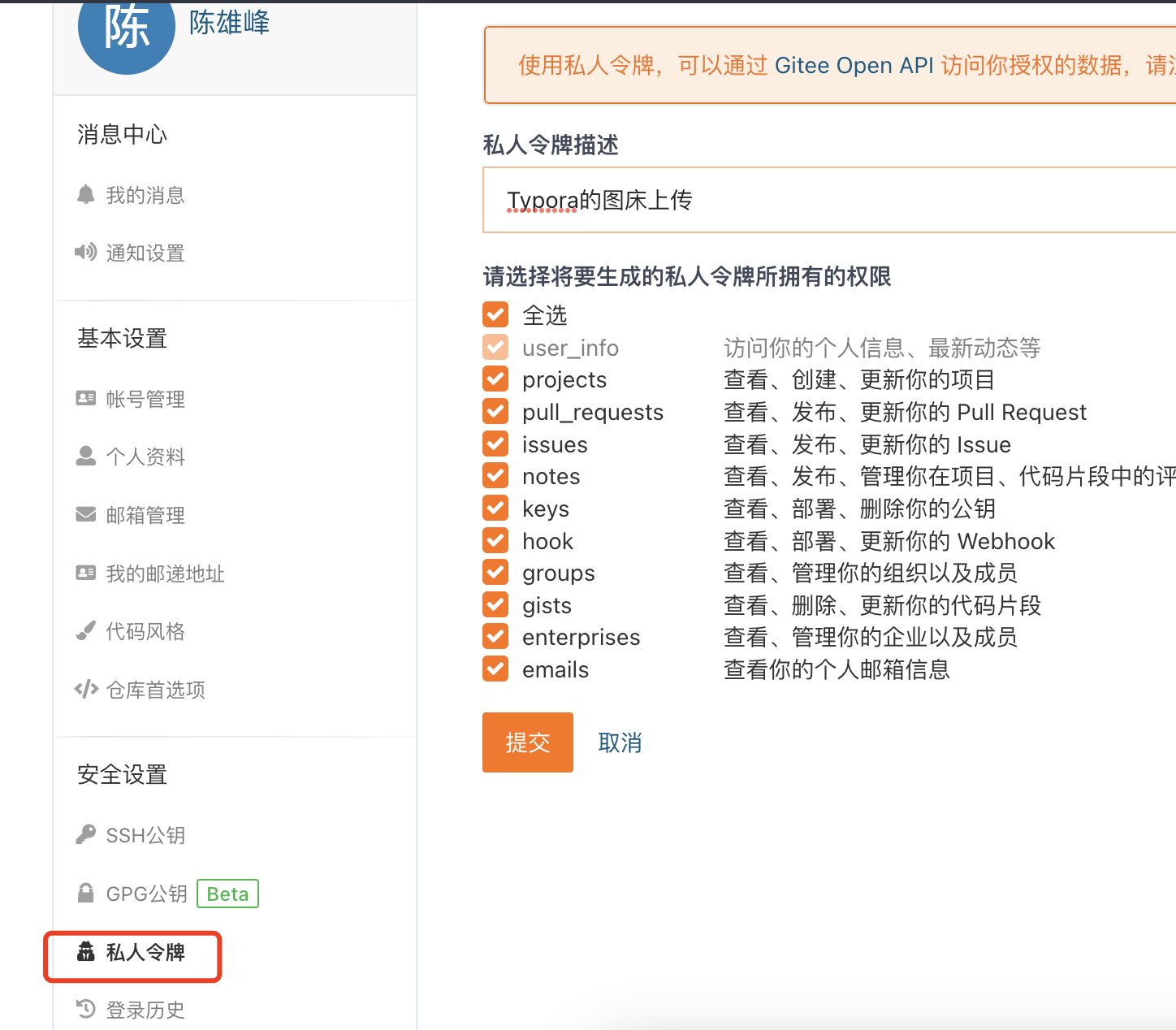
Task: Uncheck the issues permission checkbox
Action: click(x=495, y=444)
